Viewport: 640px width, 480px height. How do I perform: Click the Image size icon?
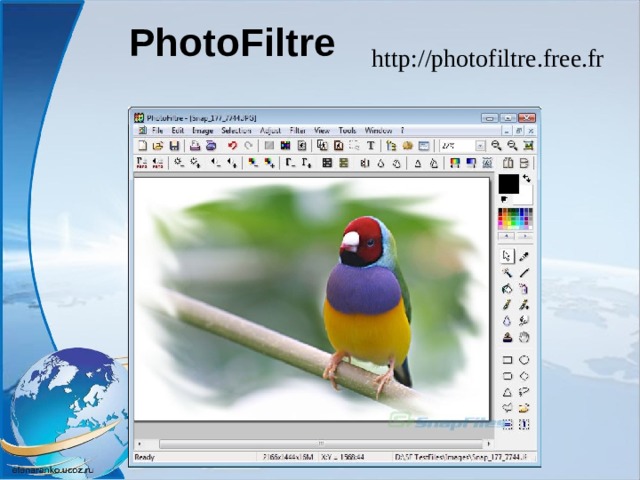[x=322, y=145]
